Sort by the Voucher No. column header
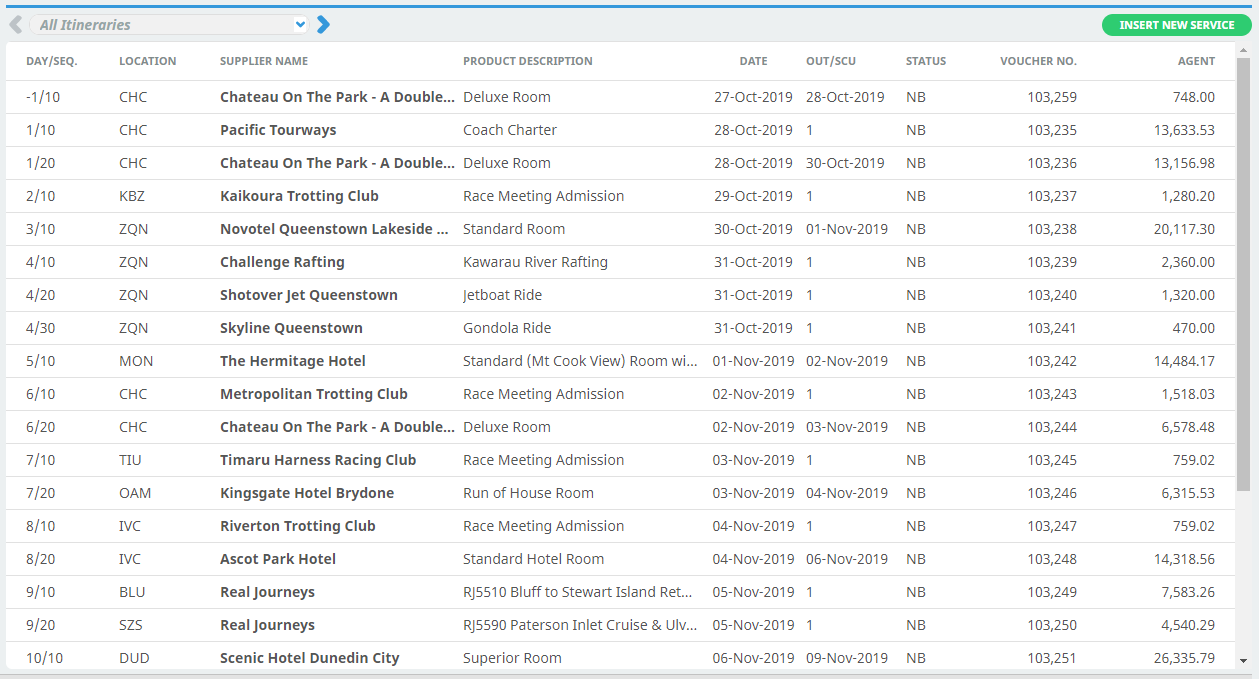 click(x=1038, y=61)
